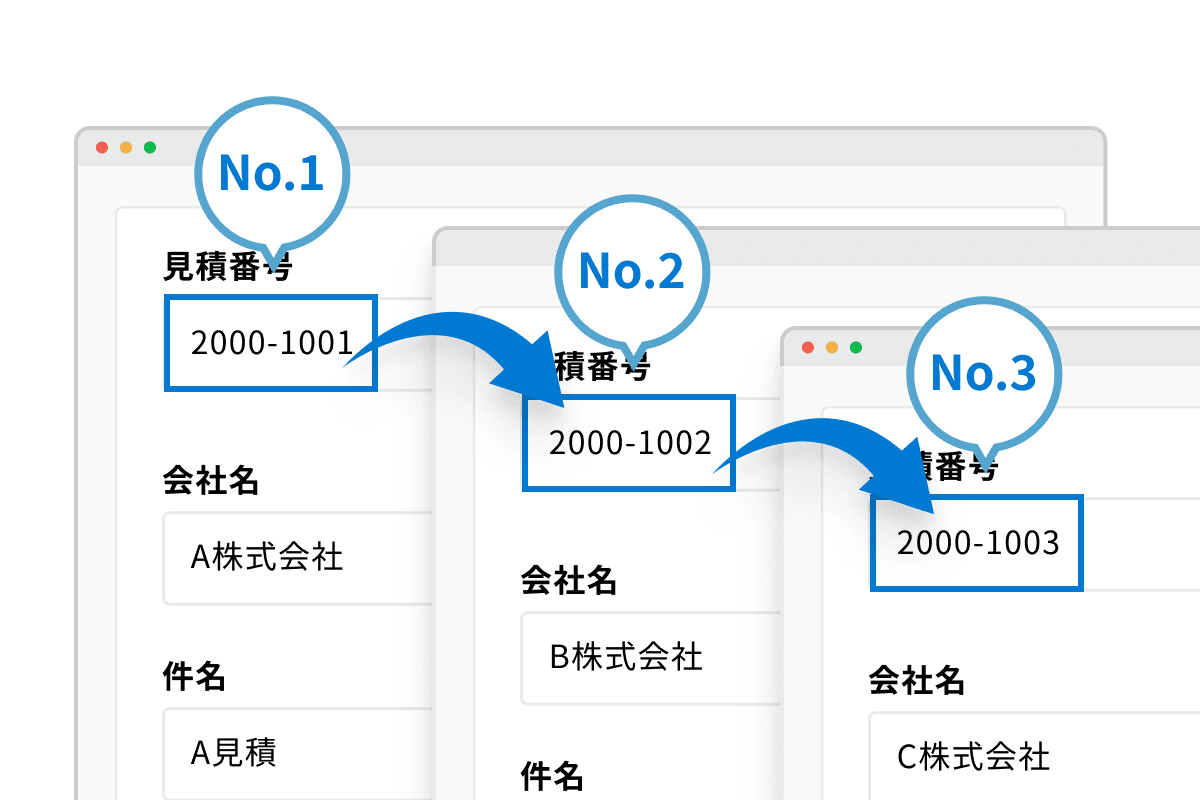Select the No.3 callout bubble
The image size is (1200, 800).
(984, 373)
